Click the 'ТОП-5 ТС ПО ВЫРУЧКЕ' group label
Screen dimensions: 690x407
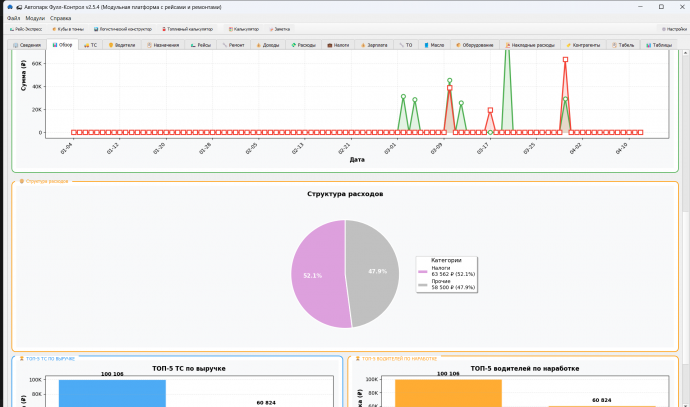point(50,359)
